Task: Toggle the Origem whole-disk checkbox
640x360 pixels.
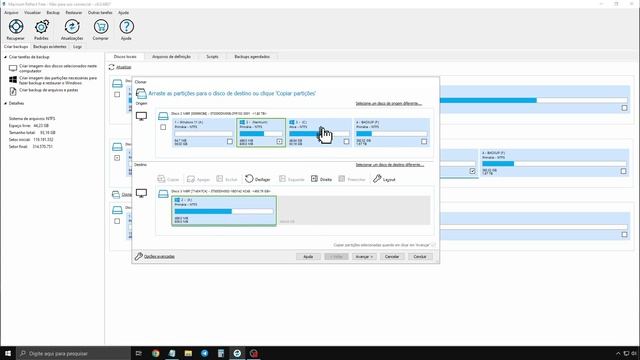Action: (163, 127)
